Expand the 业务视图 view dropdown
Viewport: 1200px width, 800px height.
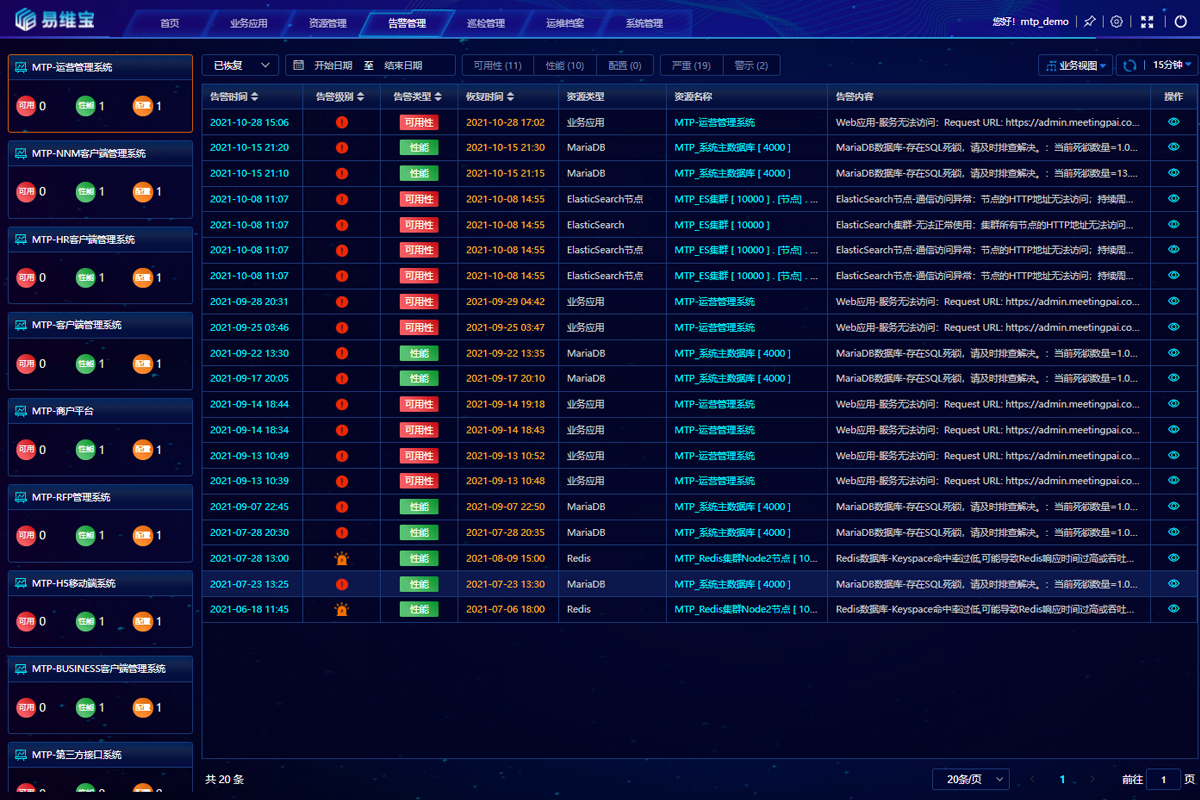(1075, 65)
